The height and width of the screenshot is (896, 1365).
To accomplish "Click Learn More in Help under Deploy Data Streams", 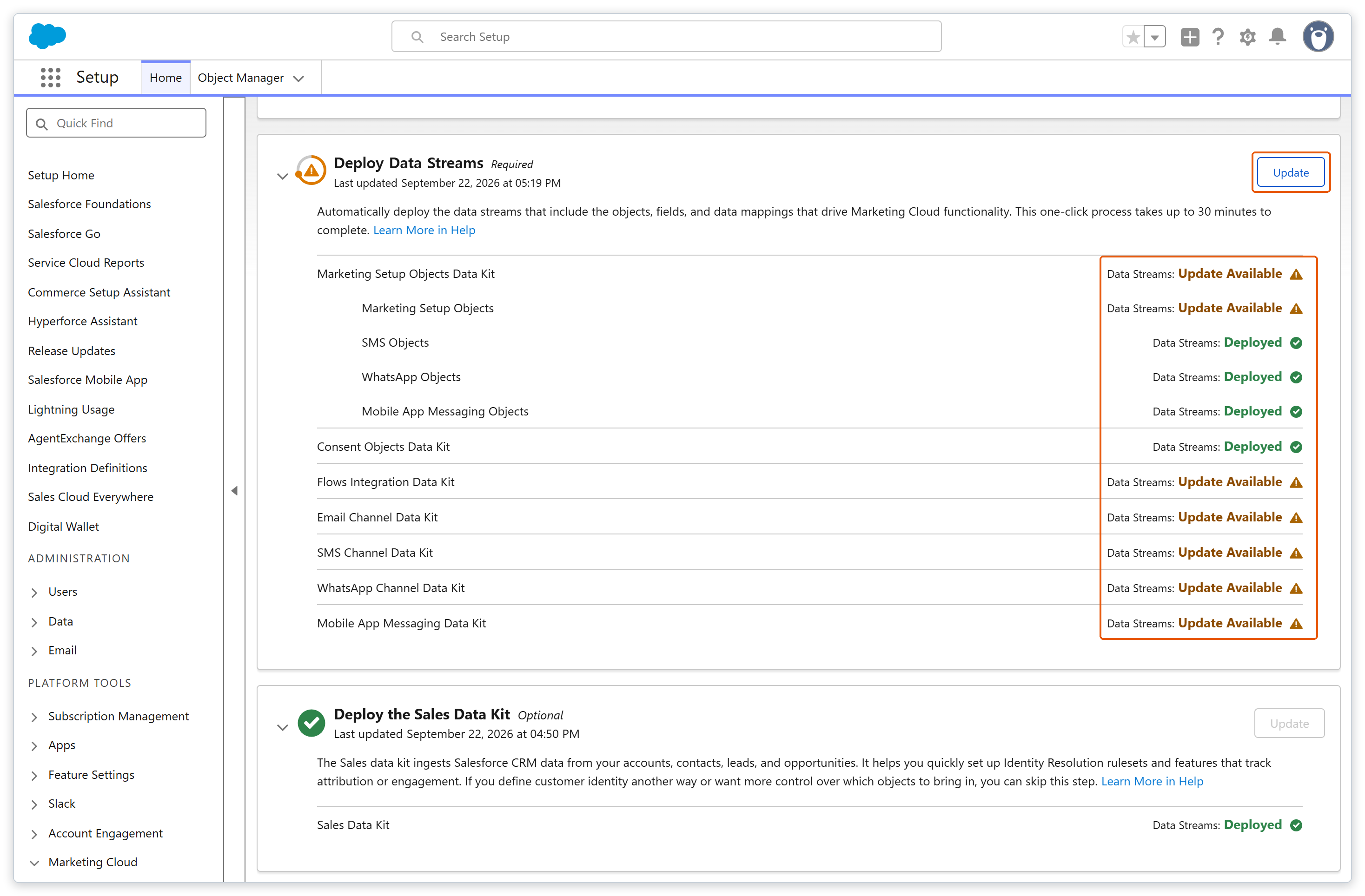I will pos(424,230).
